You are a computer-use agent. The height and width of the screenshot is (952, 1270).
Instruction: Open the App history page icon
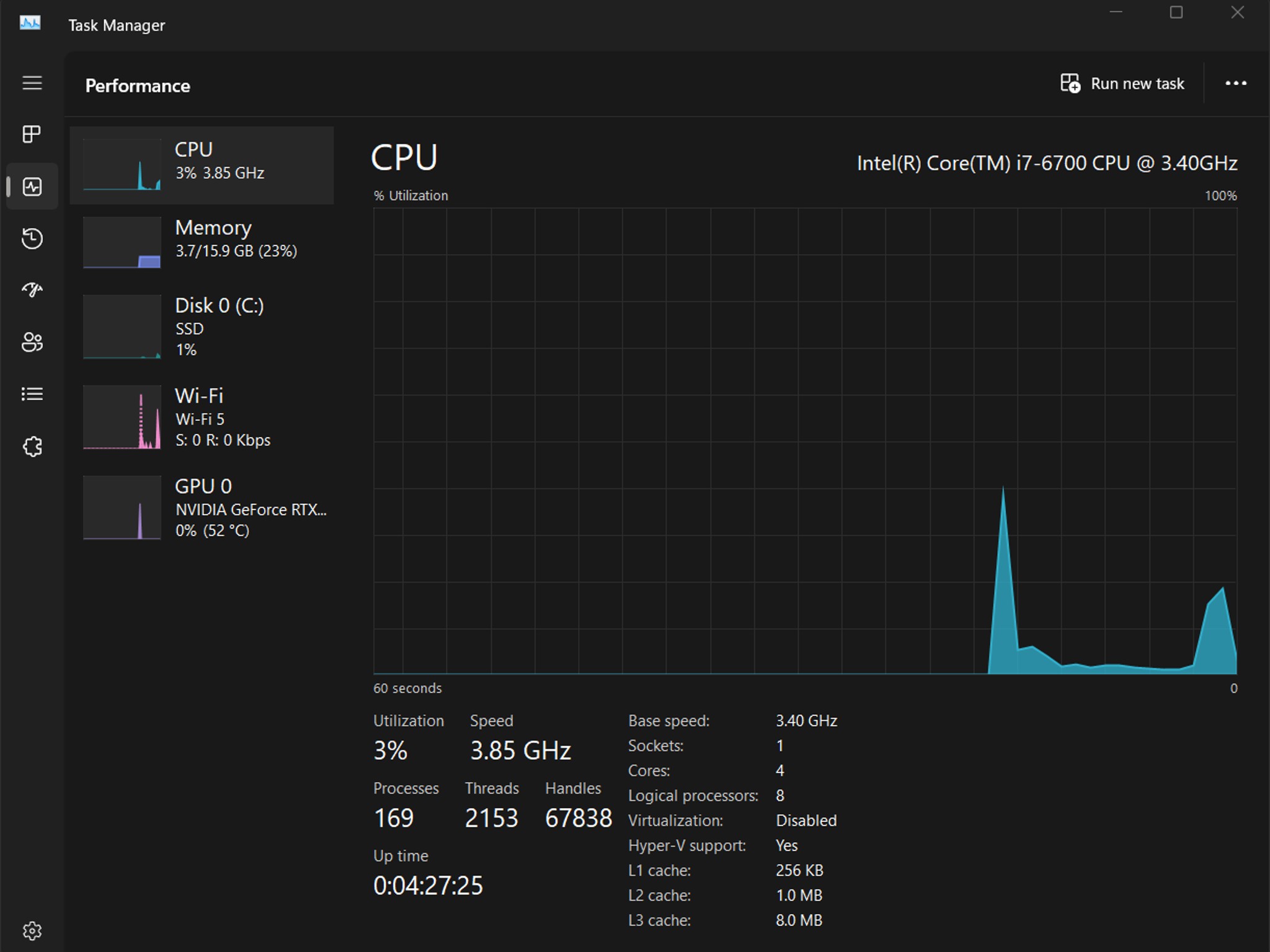32,239
